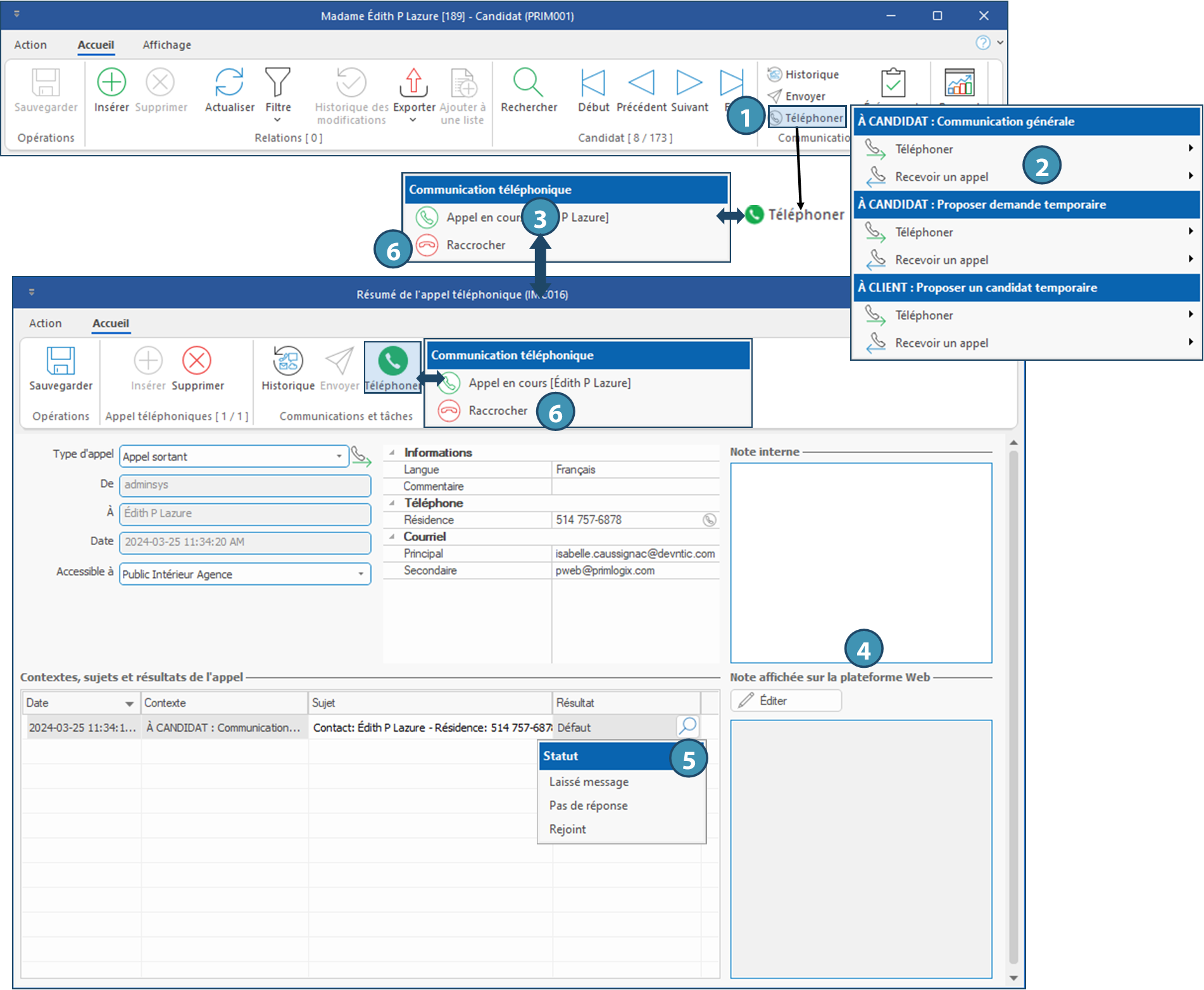The height and width of the screenshot is (990, 1204).
Task: Click the Éditer button for web note
Action: click(786, 701)
